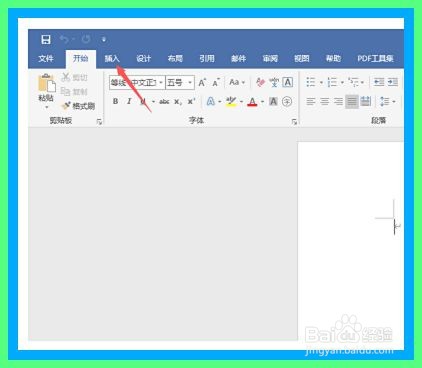Click the bullet list icon
The width and height of the screenshot is (422, 368).
311,82
